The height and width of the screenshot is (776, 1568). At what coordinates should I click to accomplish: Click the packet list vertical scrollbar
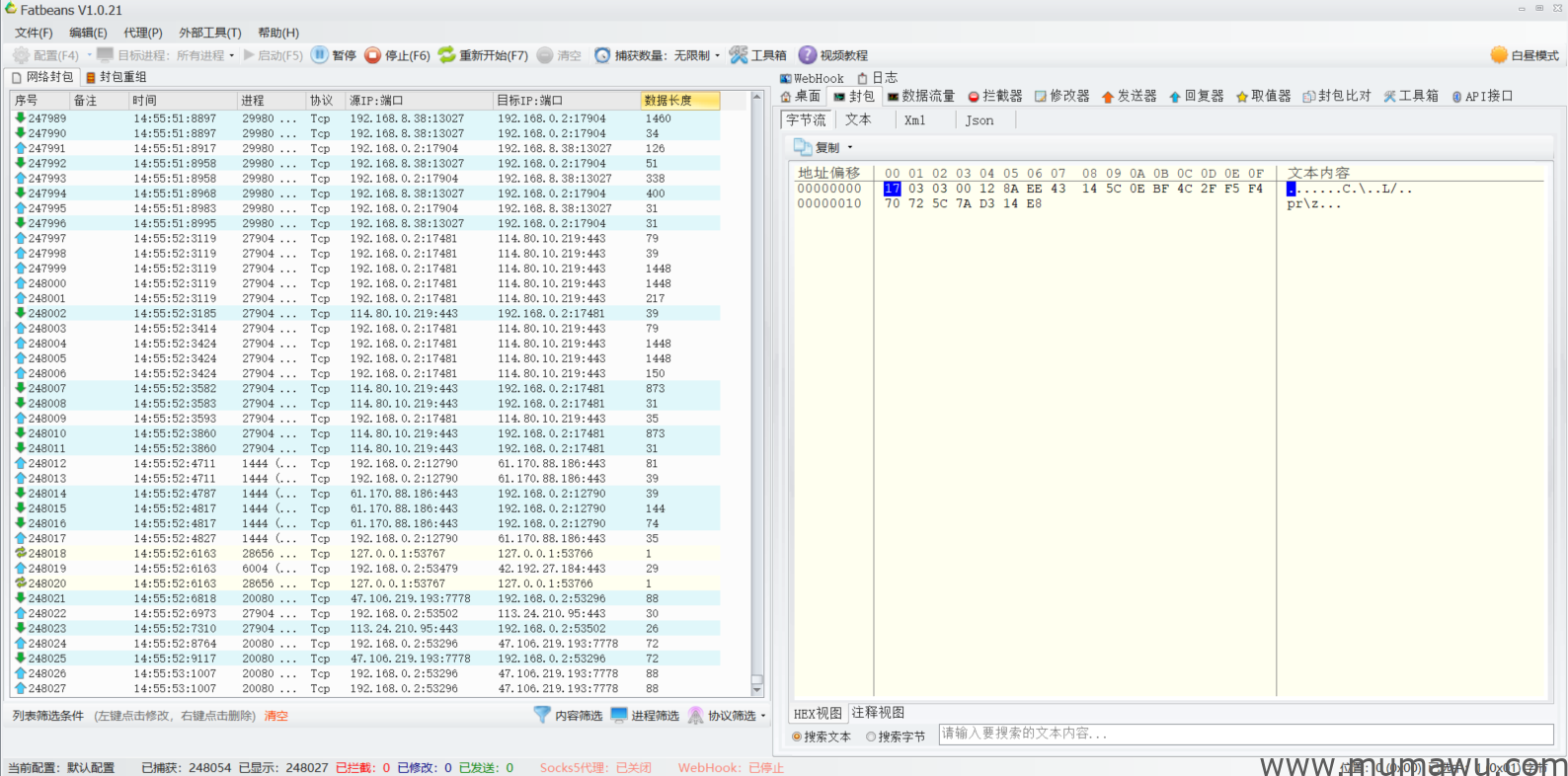pyautogui.click(x=757, y=395)
